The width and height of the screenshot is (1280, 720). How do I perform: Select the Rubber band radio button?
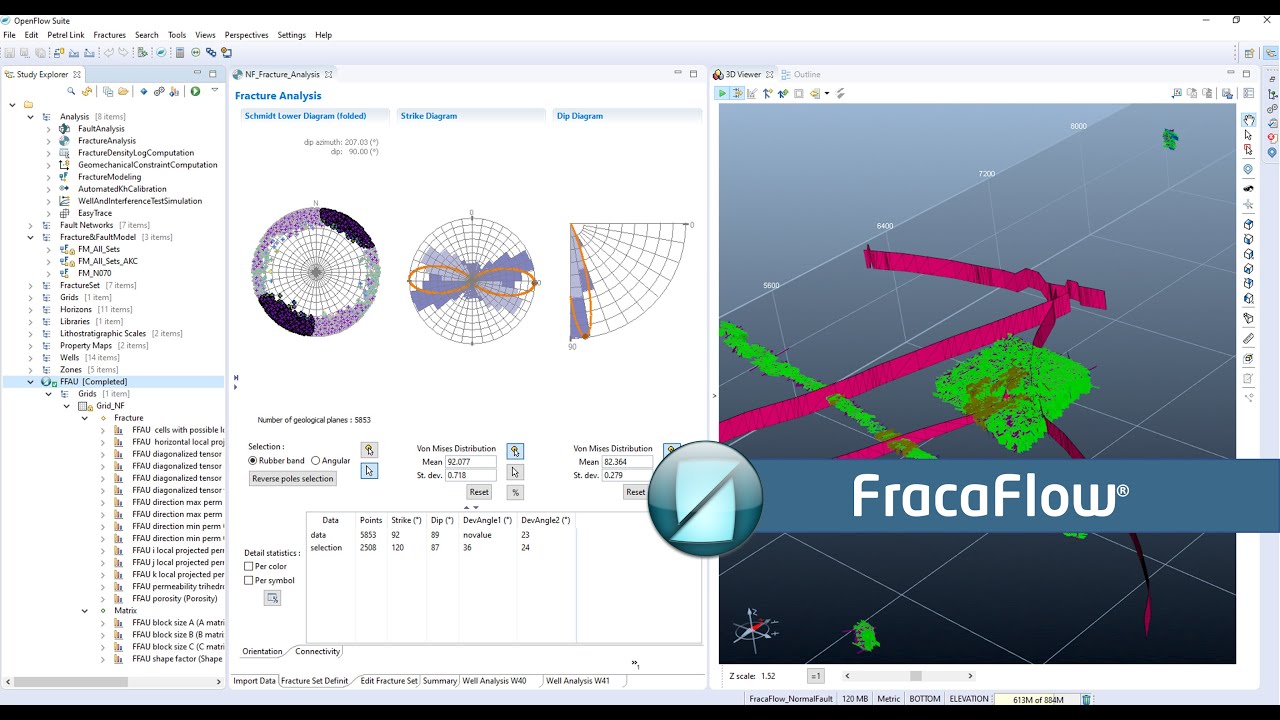(x=253, y=461)
